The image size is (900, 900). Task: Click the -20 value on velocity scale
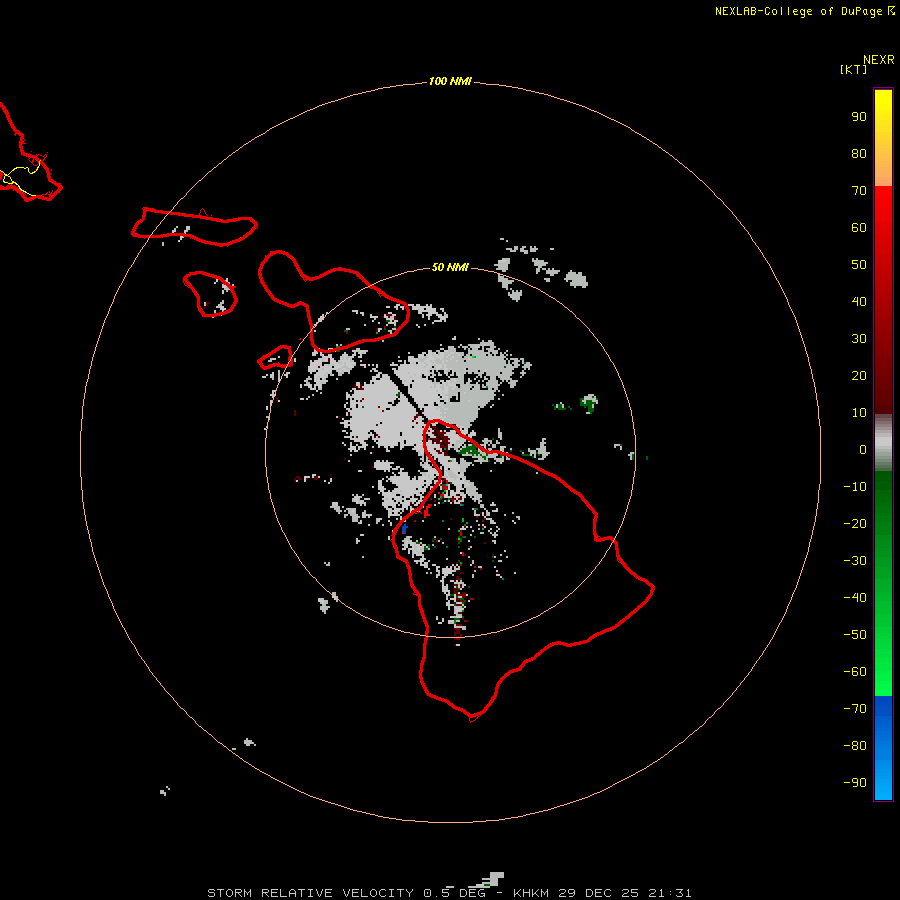coord(855,524)
